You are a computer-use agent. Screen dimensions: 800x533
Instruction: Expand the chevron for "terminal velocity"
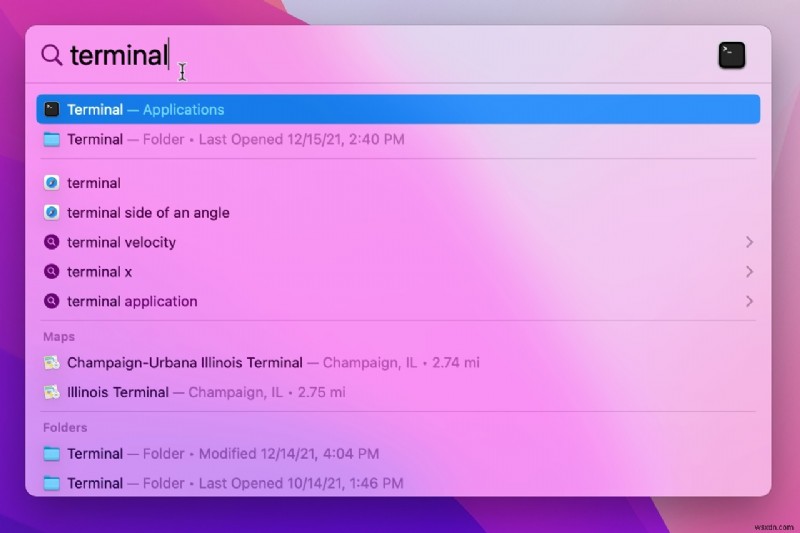coord(749,242)
